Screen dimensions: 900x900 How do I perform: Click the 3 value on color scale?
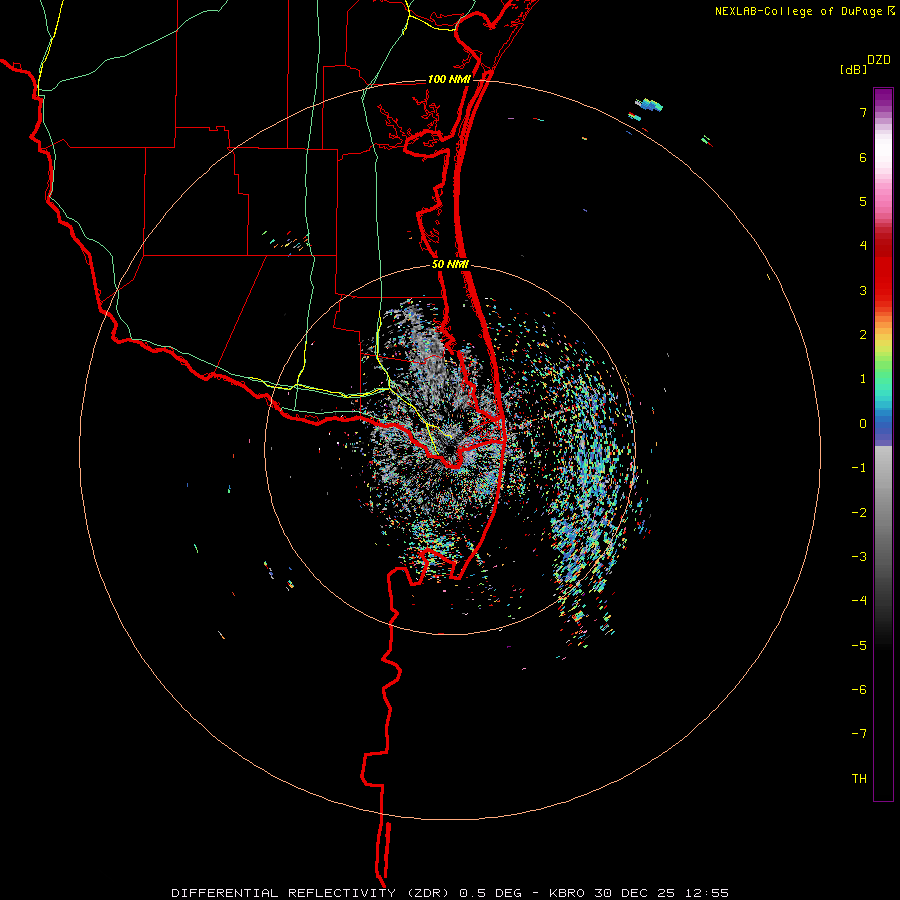(863, 290)
